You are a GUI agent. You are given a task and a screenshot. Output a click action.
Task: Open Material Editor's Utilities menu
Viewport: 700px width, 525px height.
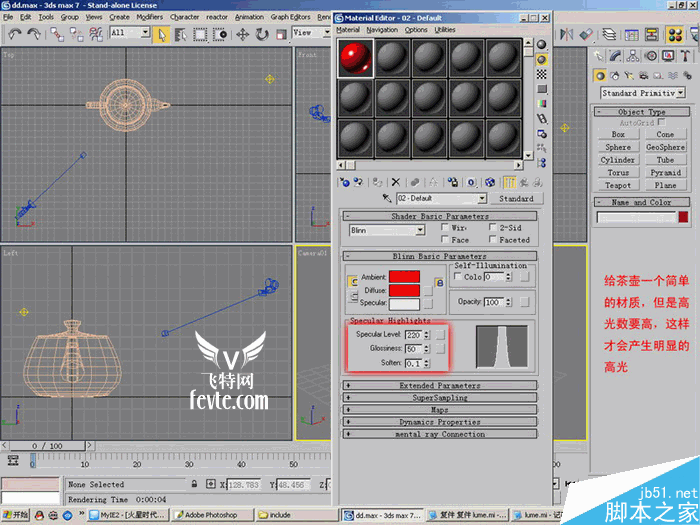445,30
